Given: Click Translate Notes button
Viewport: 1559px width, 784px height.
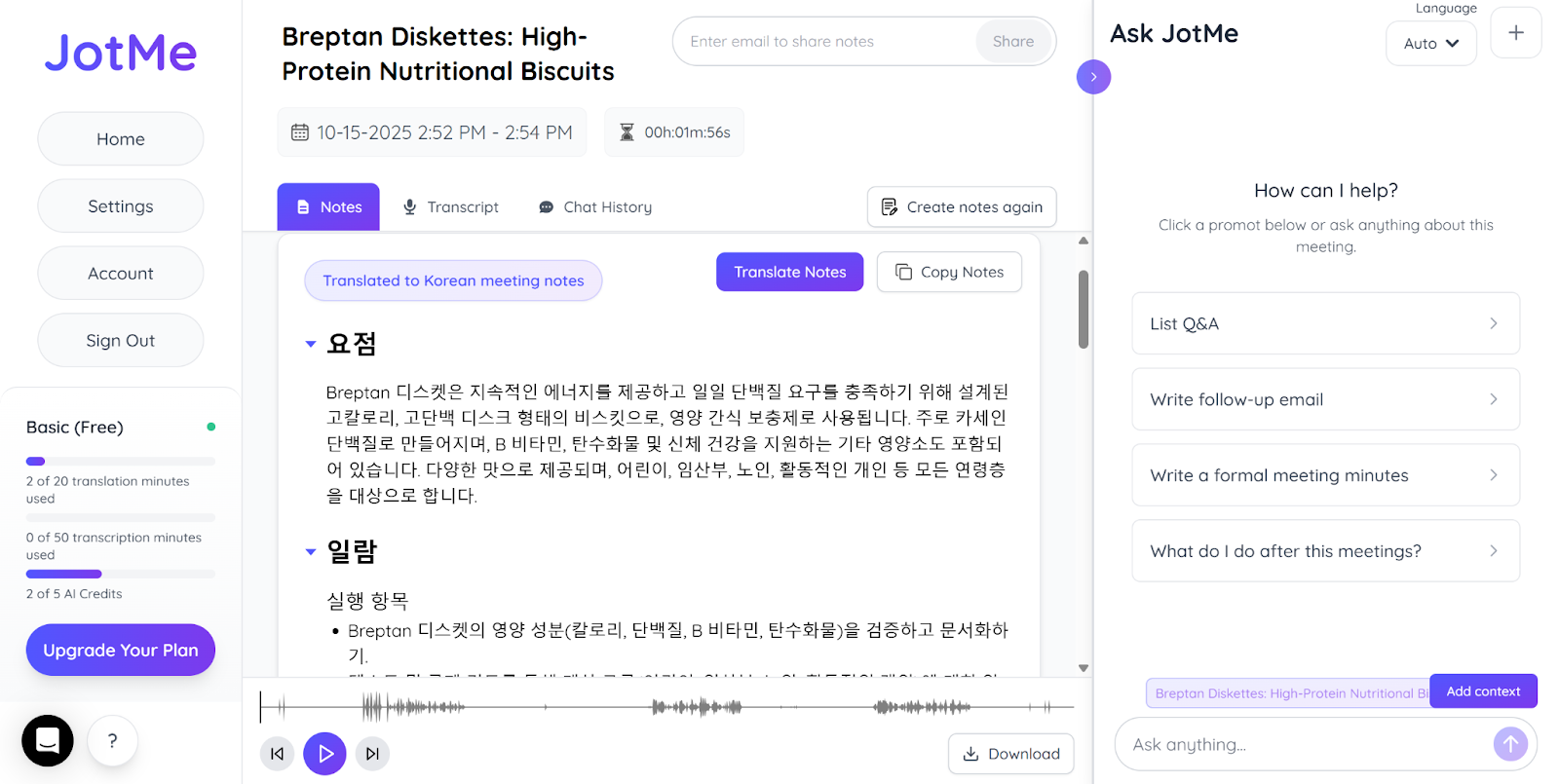Looking at the screenshot, I should point(790,272).
